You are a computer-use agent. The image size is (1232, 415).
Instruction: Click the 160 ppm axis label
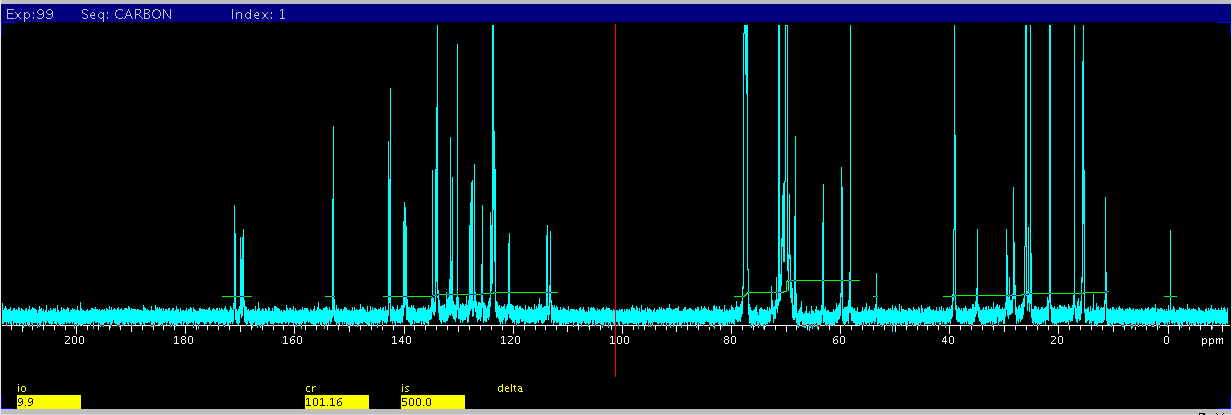click(292, 341)
